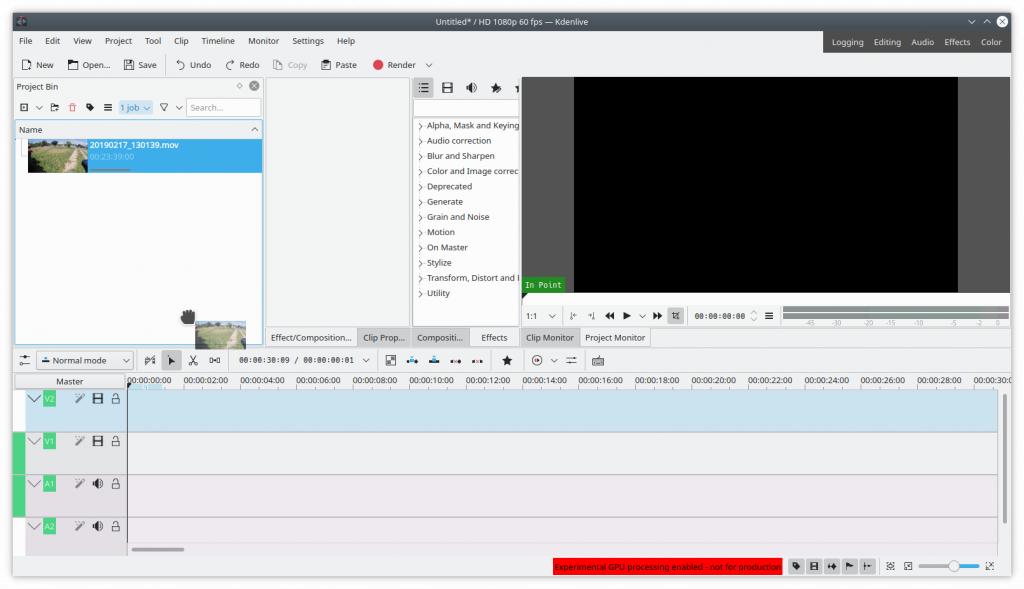Select the Razor (scissors) tool
The width and height of the screenshot is (1024, 589).
click(x=193, y=360)
